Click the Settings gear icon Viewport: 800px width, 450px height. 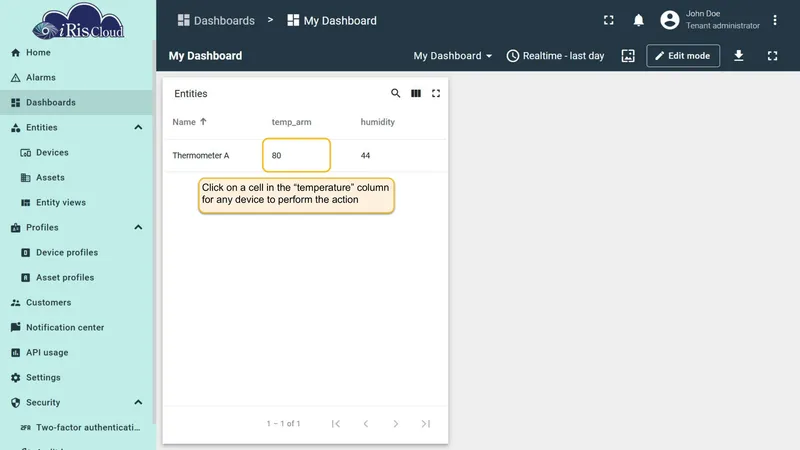point(15,378)
